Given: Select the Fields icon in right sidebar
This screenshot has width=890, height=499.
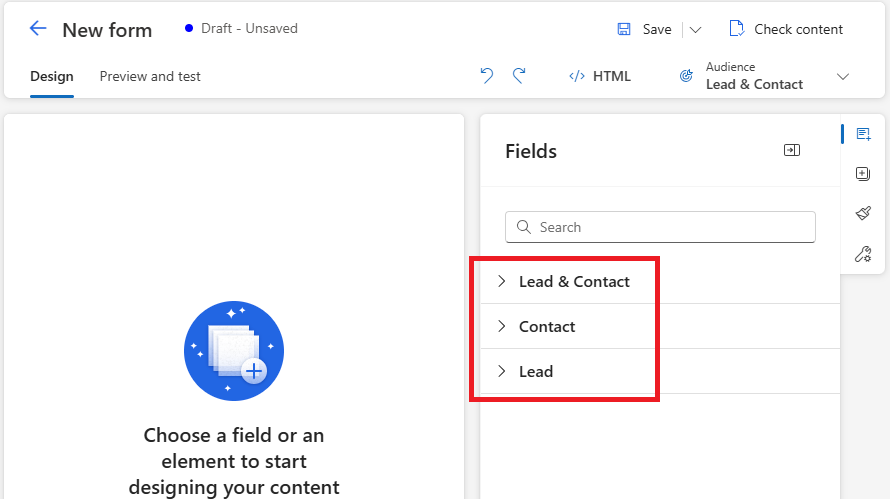Looking at the screenshot, I should [x=863, y=134].
